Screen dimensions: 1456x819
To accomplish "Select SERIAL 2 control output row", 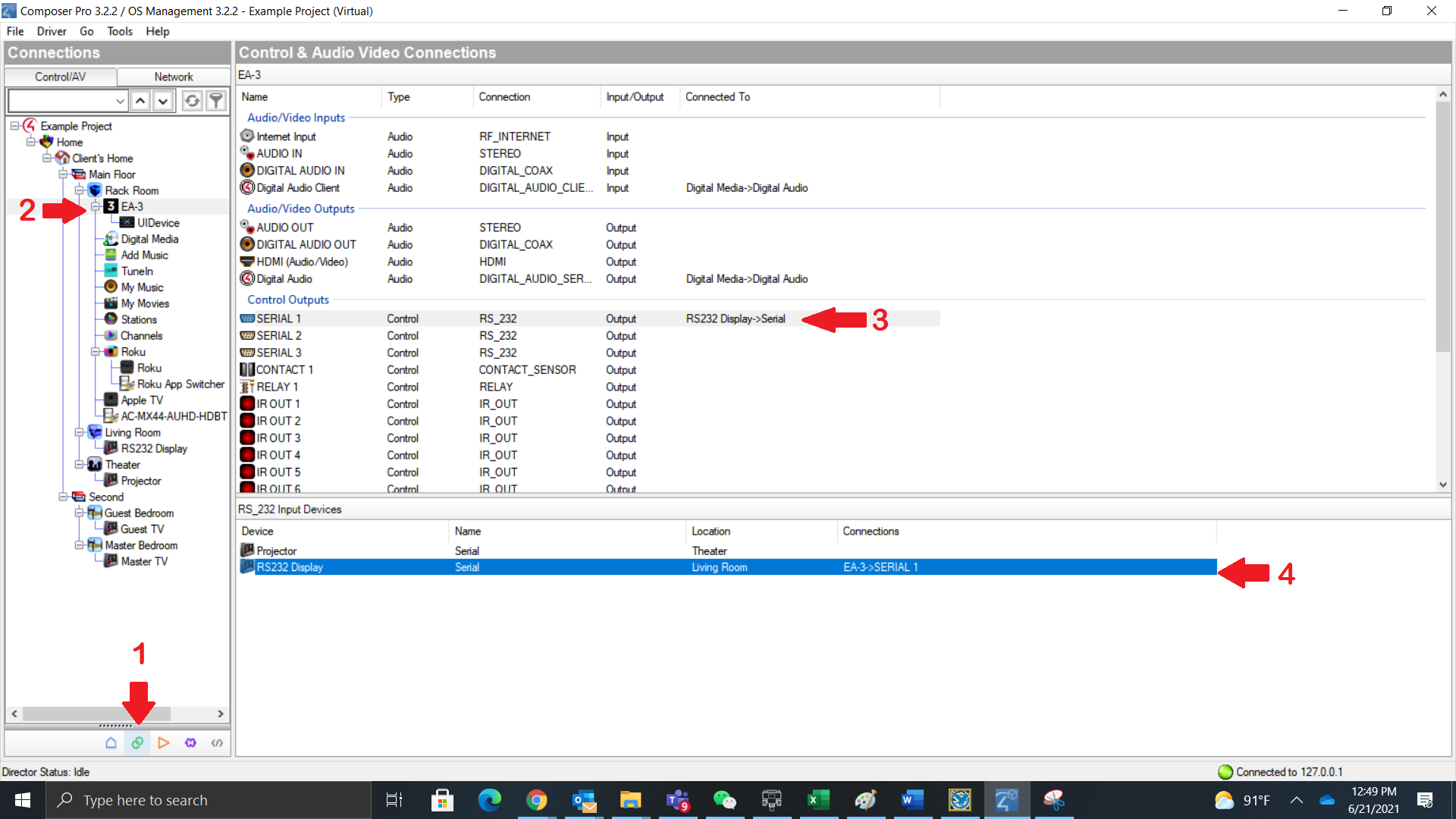I will pos(279,336).
